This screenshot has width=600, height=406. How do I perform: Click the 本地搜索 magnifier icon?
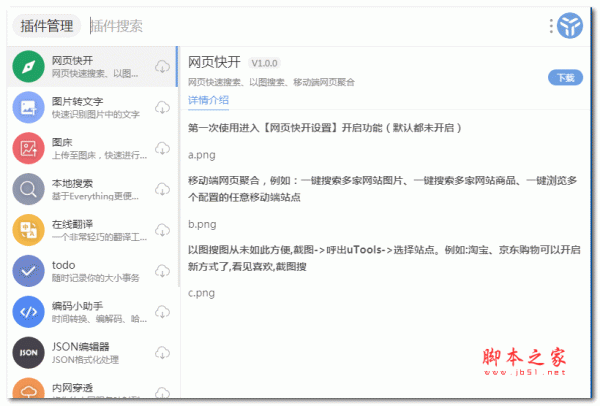tap(28, 189)
